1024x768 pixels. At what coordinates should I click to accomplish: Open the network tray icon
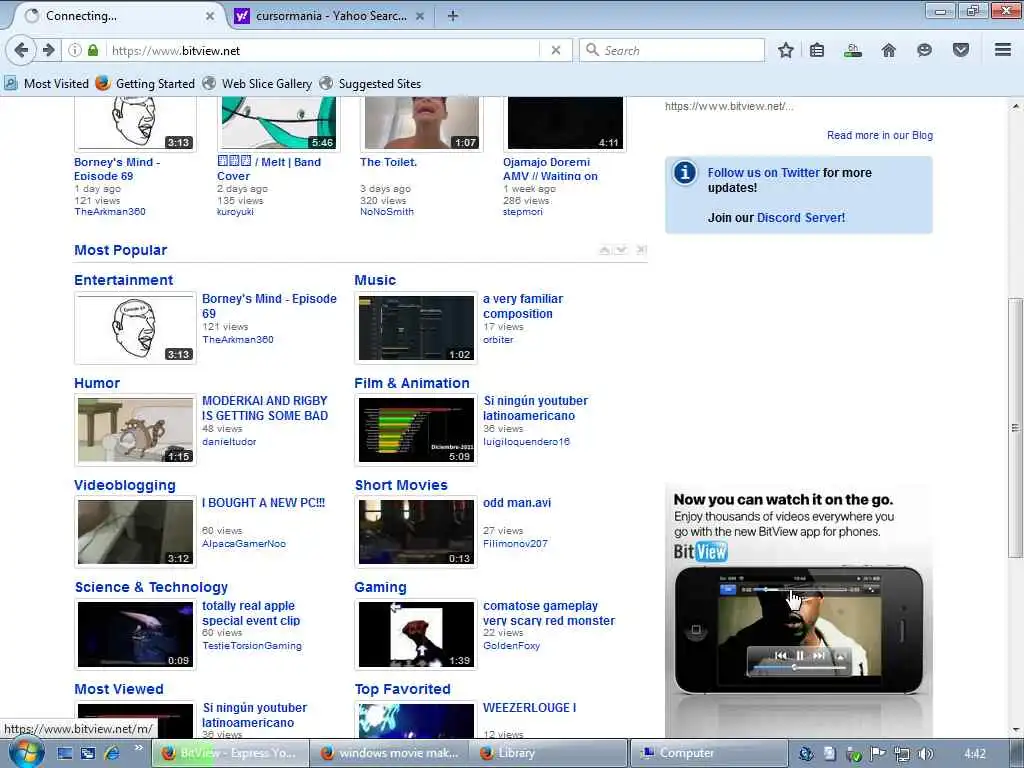(901, 754)
